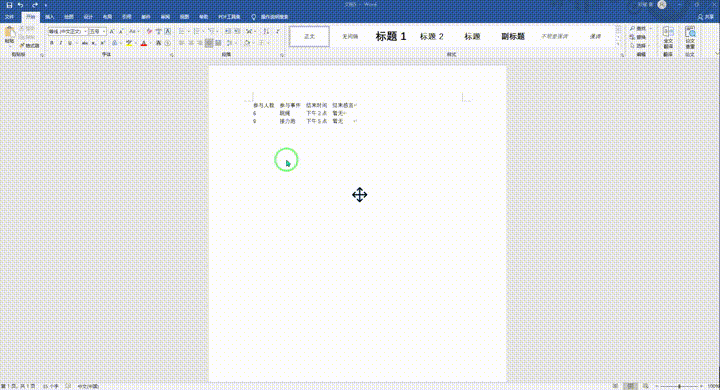This screenshot has width=720, height=390.
Task: Toggle Center alignment
Action: pyautogui.click(x=191, y=43)
